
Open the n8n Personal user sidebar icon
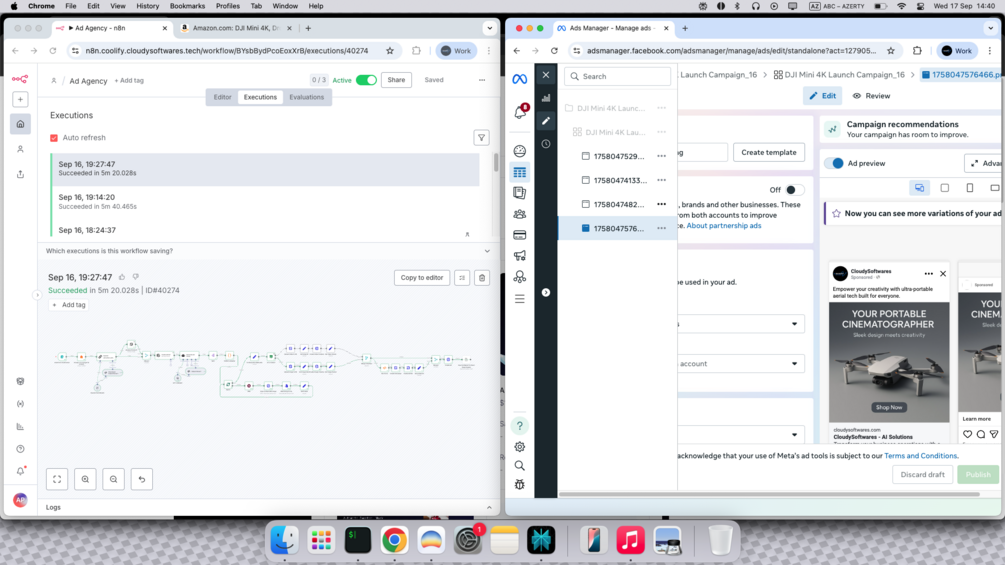pos(20,149)
